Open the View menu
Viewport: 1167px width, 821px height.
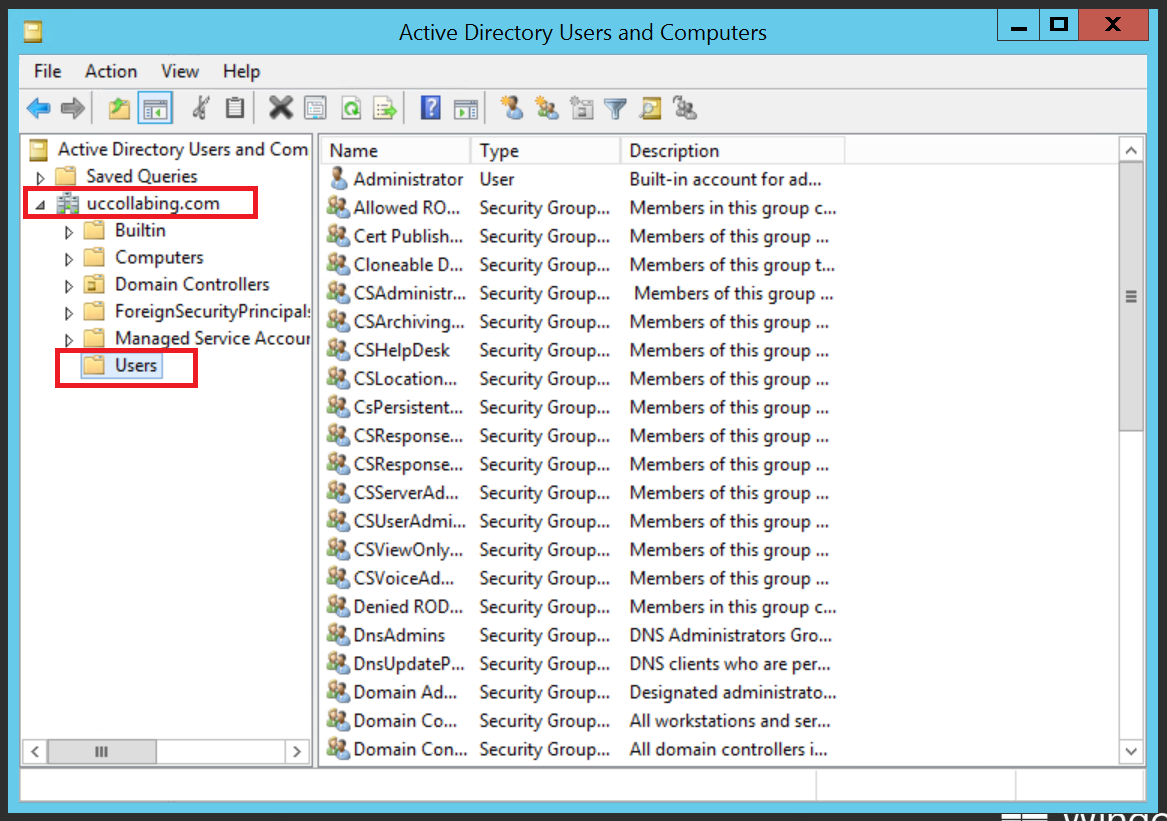tap(180, 71)
